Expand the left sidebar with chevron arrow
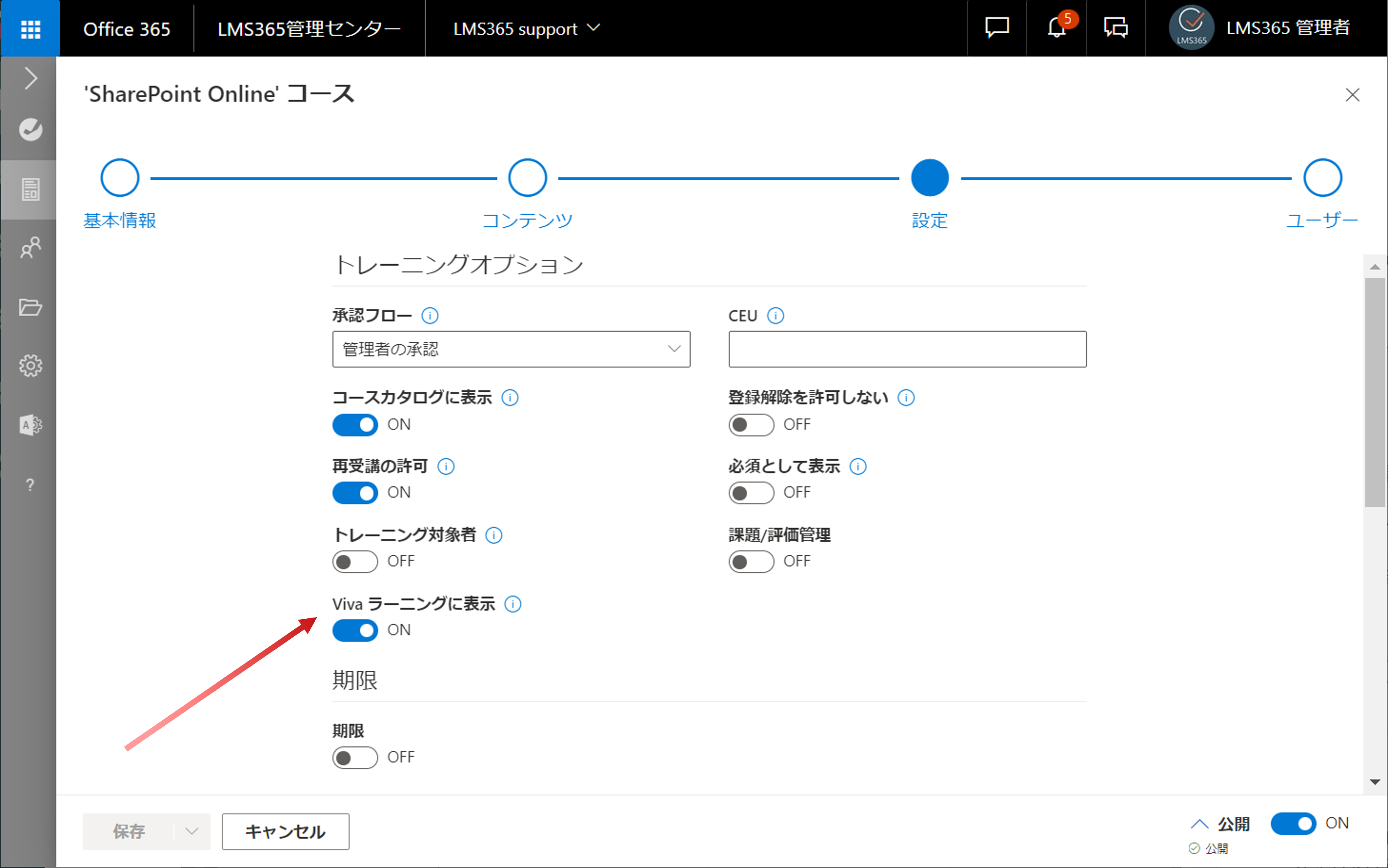Viewport: 1388px width, 868px height. tap(30, 78)
